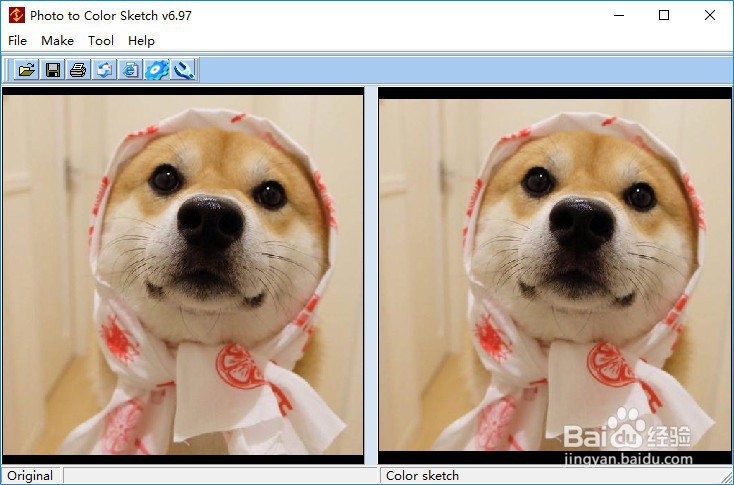Click the Internet Explorer web page icon
Viewport: 734px width, 485px height.
[x=130, y=70]
